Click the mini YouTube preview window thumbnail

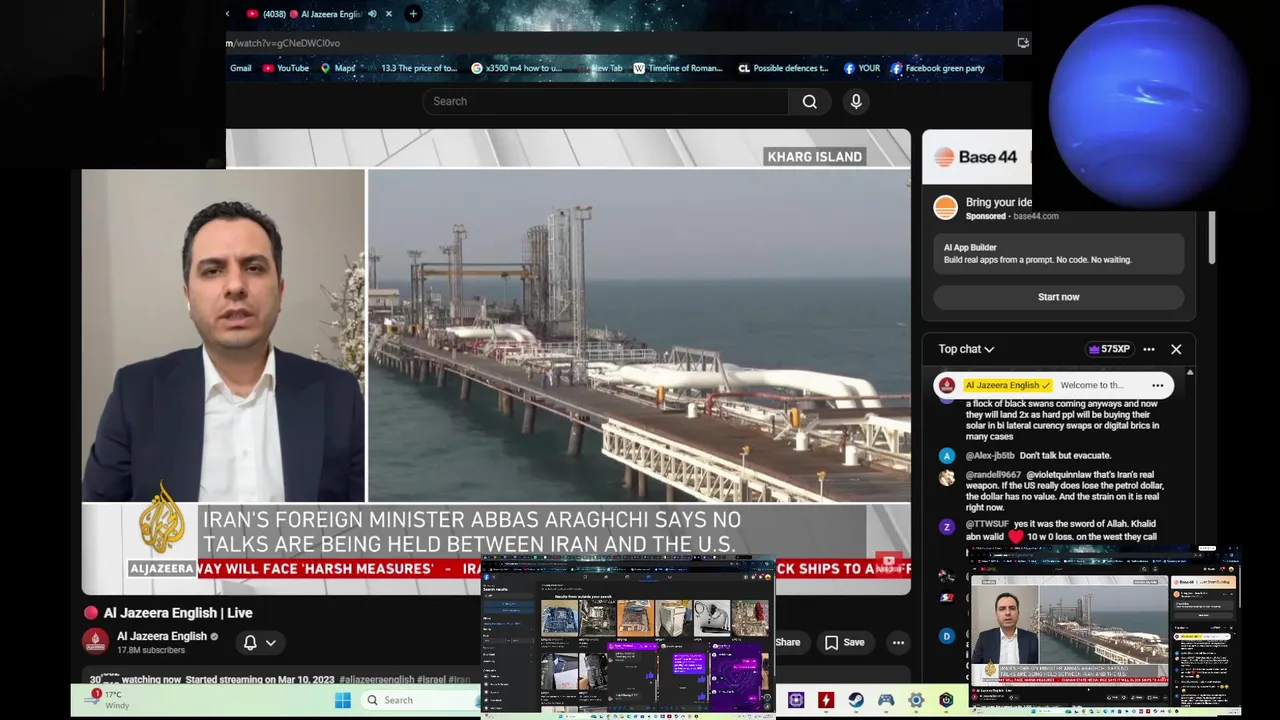[1105, 631]
